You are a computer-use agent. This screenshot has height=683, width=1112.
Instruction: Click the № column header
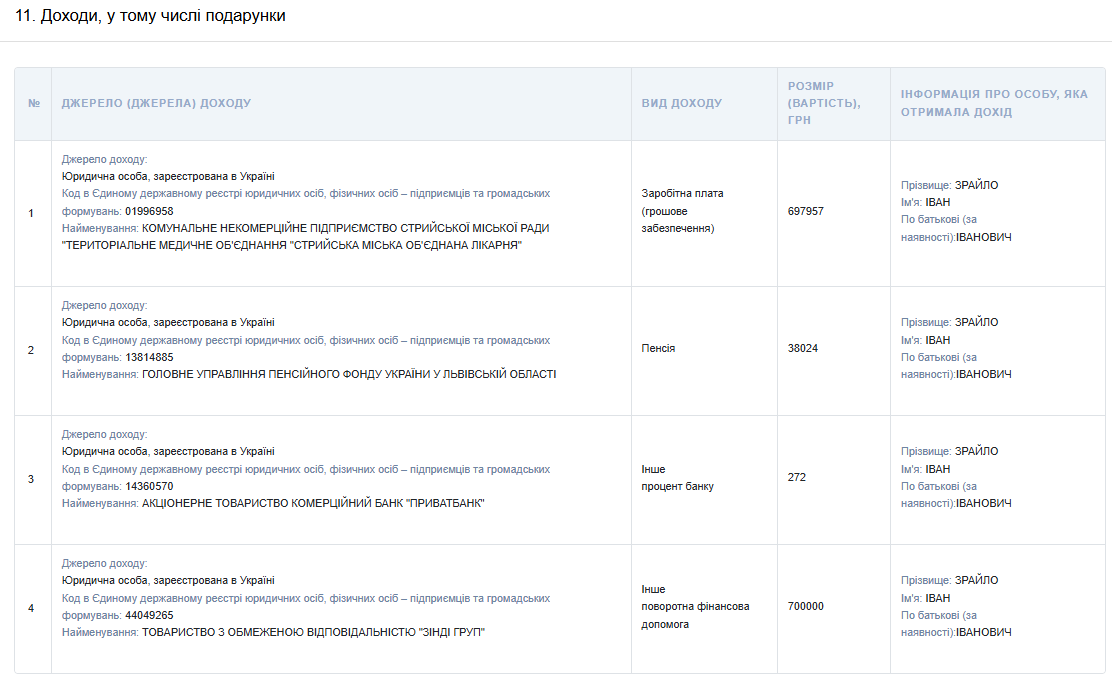(x=33, y=104)
